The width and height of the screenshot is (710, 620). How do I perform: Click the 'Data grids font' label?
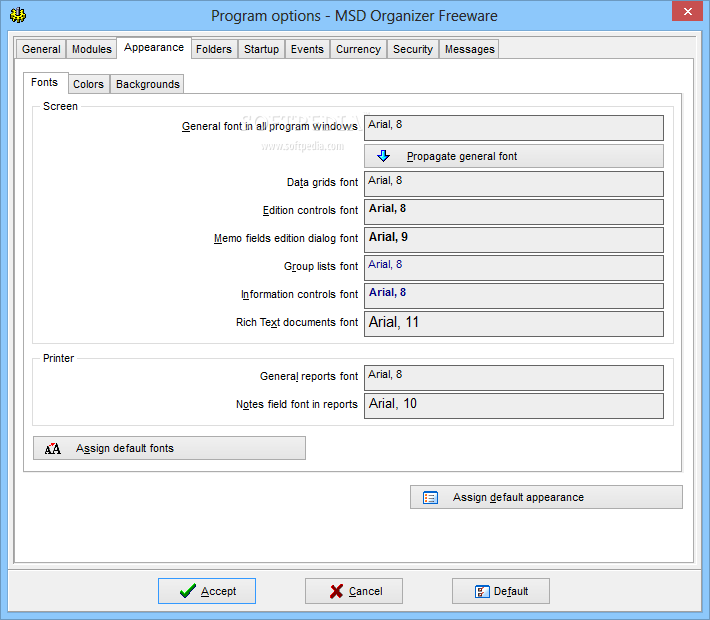322,183
